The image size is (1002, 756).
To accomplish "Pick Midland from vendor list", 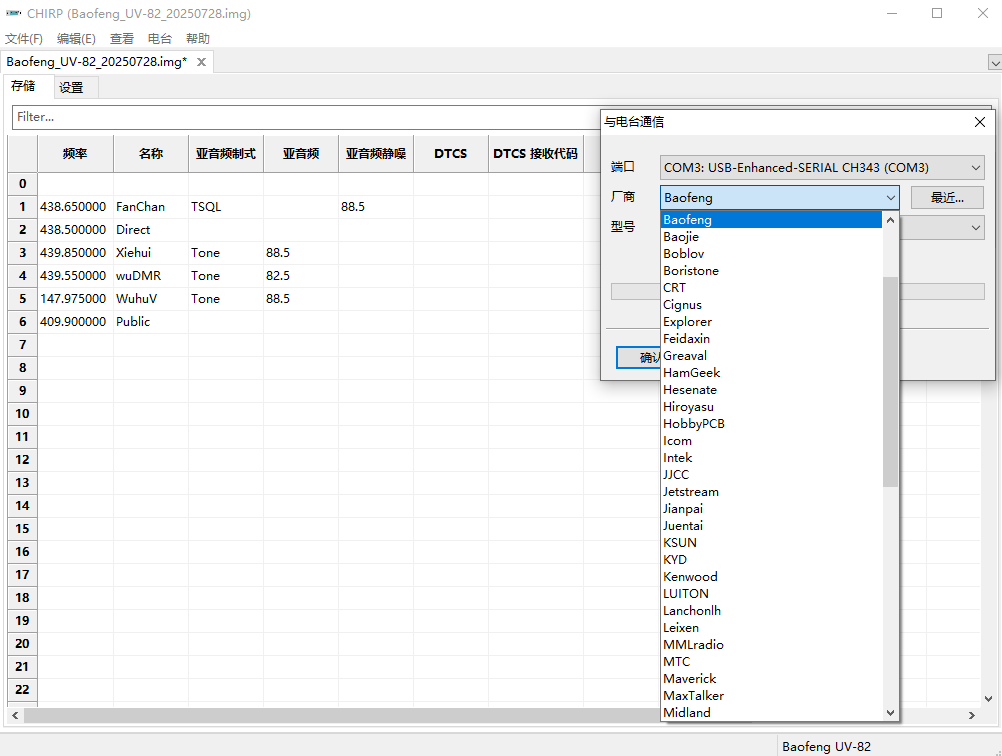I will click(771, 713).
